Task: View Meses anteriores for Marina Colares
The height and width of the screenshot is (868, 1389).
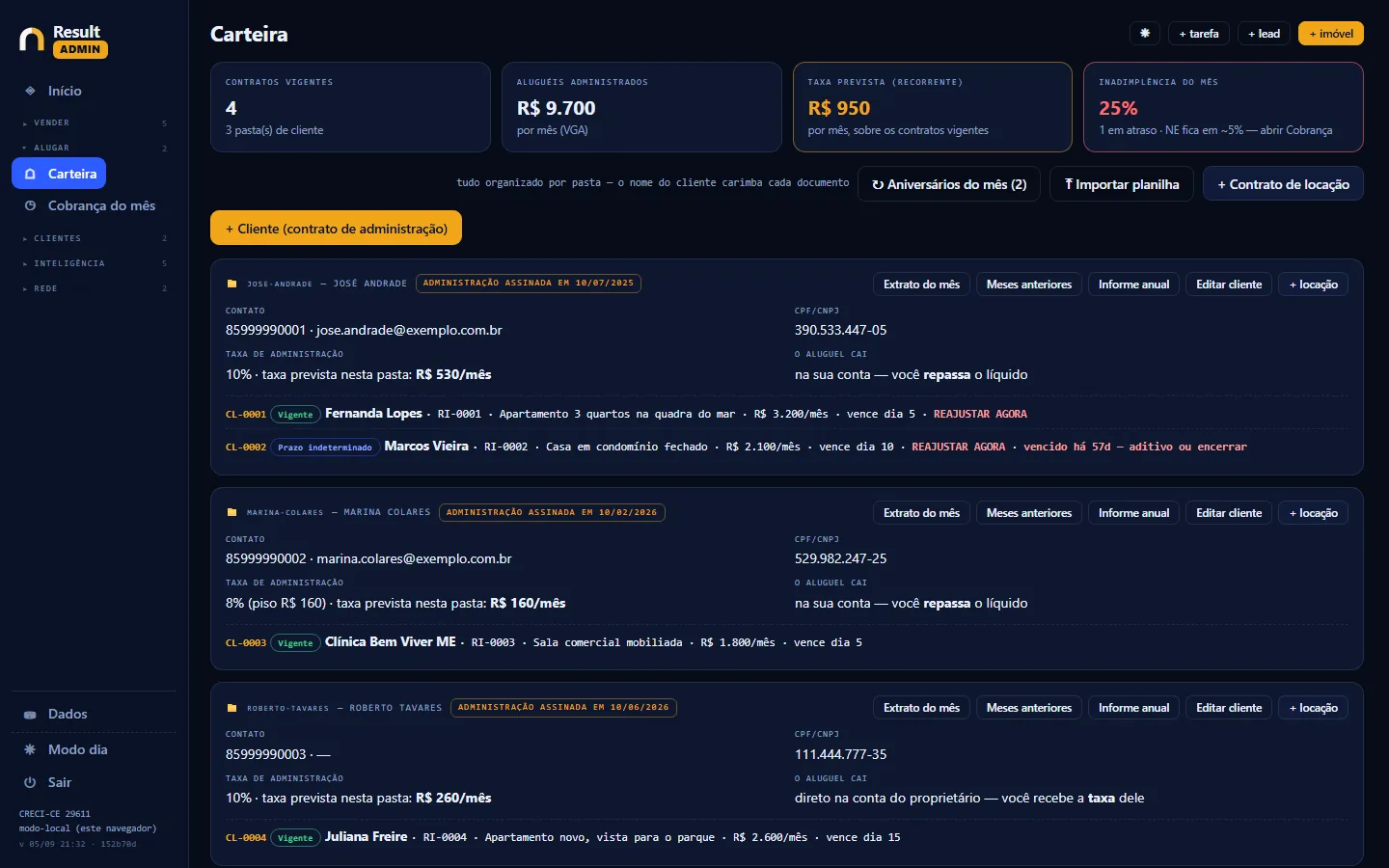Action: pos(1029,513)
